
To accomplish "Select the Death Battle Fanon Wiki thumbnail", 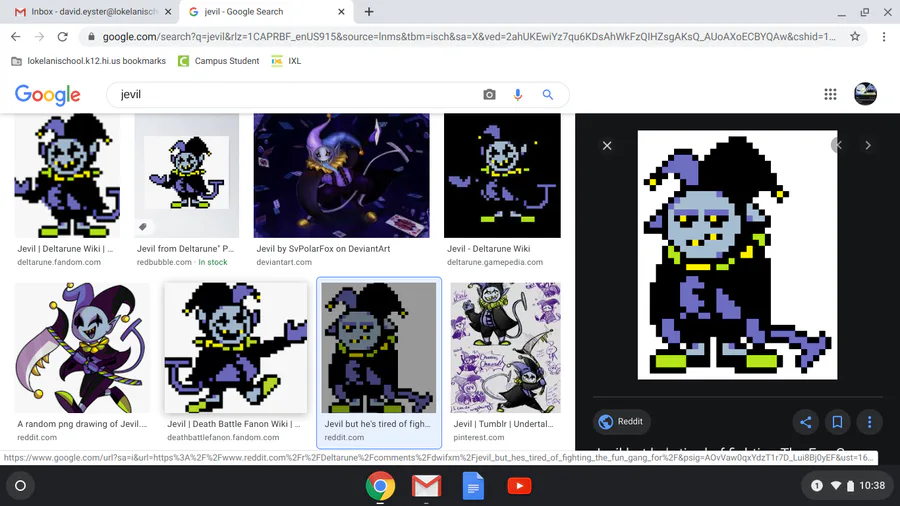I will [236, 348].
